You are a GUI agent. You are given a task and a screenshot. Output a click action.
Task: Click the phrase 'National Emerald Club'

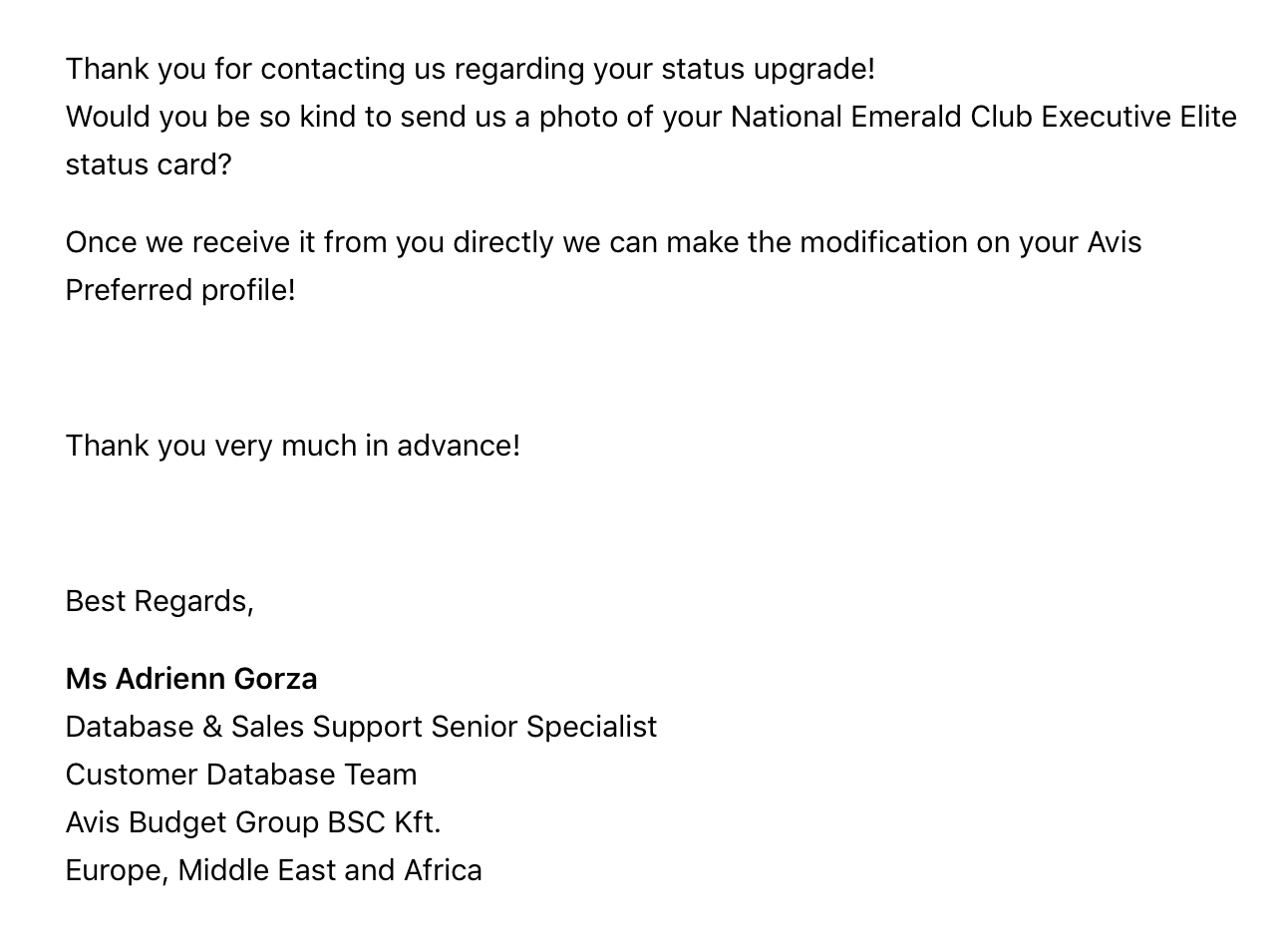(881, 117)
